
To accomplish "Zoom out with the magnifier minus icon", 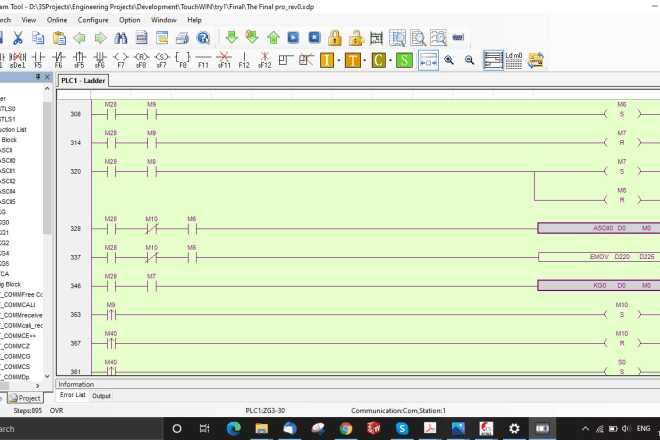I will tap(469, 60).
